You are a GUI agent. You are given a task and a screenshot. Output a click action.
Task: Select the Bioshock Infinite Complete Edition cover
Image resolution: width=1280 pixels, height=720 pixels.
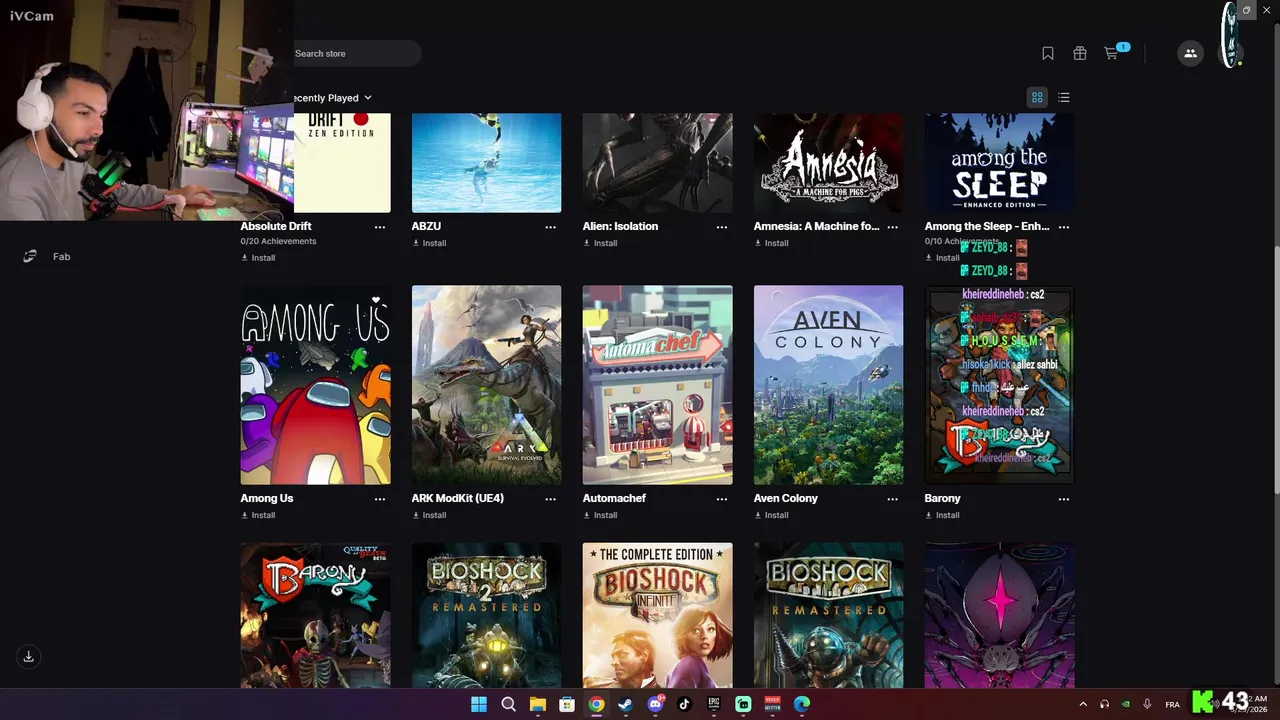[x=657, y=615]
